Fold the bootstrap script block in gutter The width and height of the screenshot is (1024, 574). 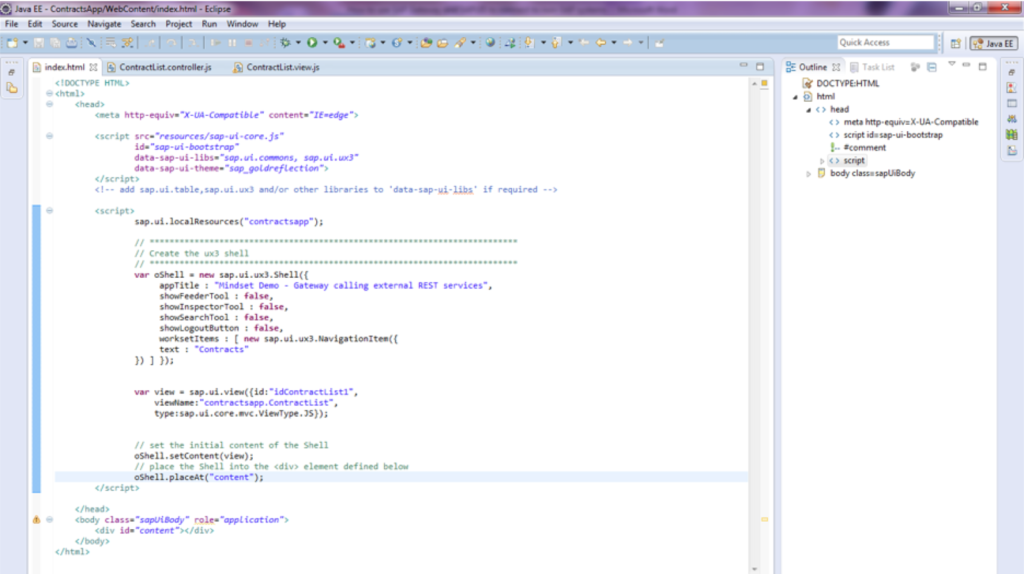pos(50,136)
